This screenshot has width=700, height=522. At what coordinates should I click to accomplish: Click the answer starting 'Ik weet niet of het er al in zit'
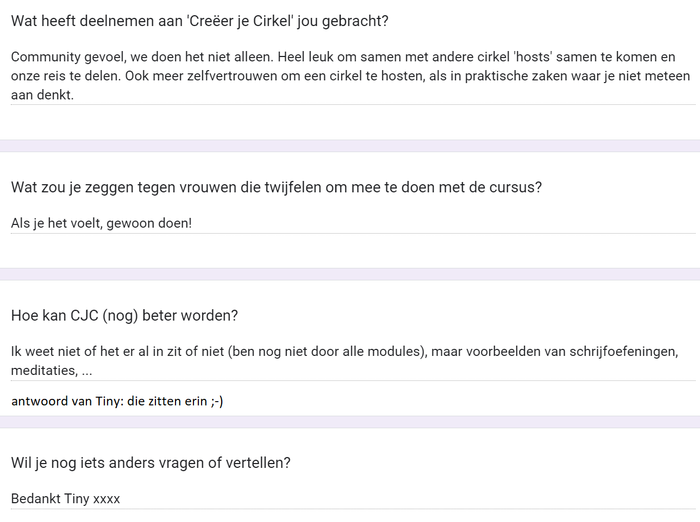click(345, 361)
